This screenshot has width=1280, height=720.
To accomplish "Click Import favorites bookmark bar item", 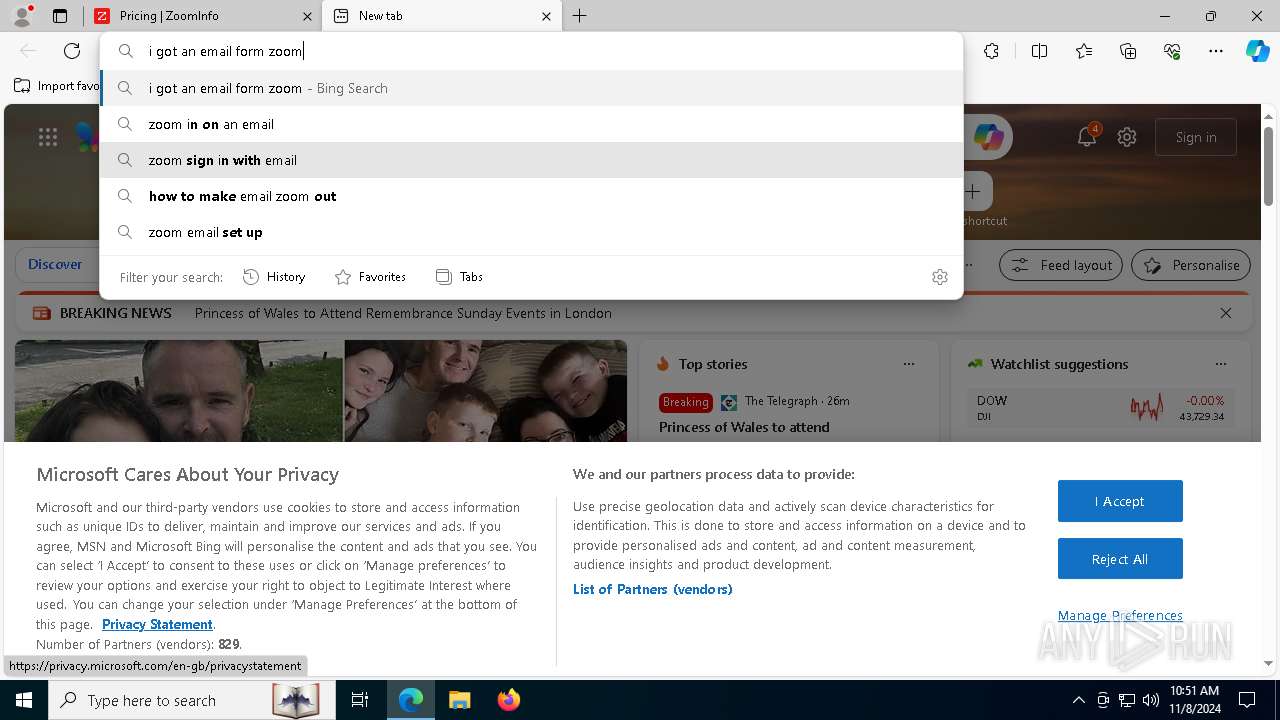I will point(57,86).
